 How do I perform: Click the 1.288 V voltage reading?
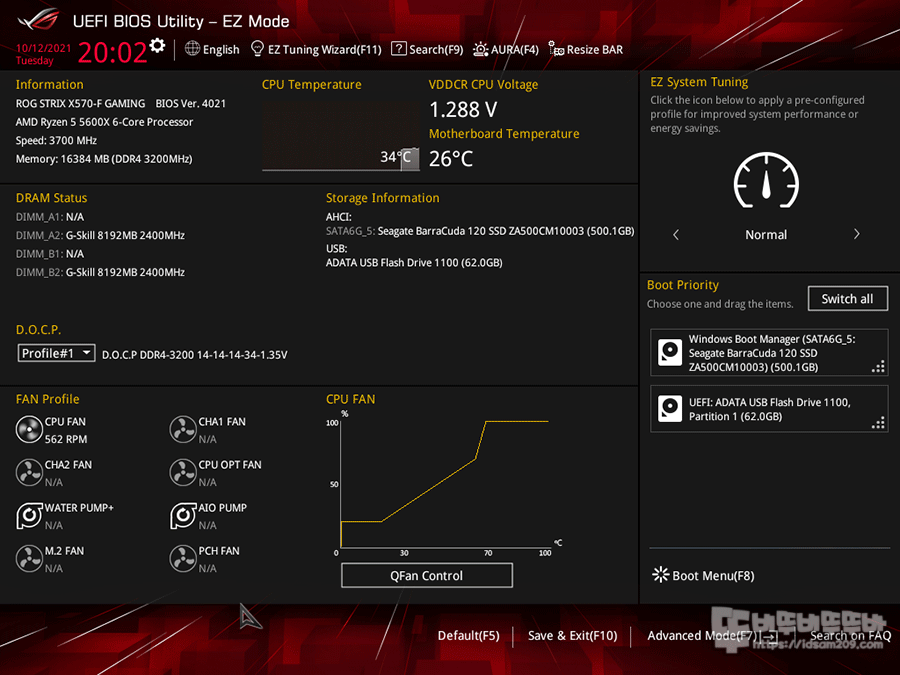click(463, 109)
